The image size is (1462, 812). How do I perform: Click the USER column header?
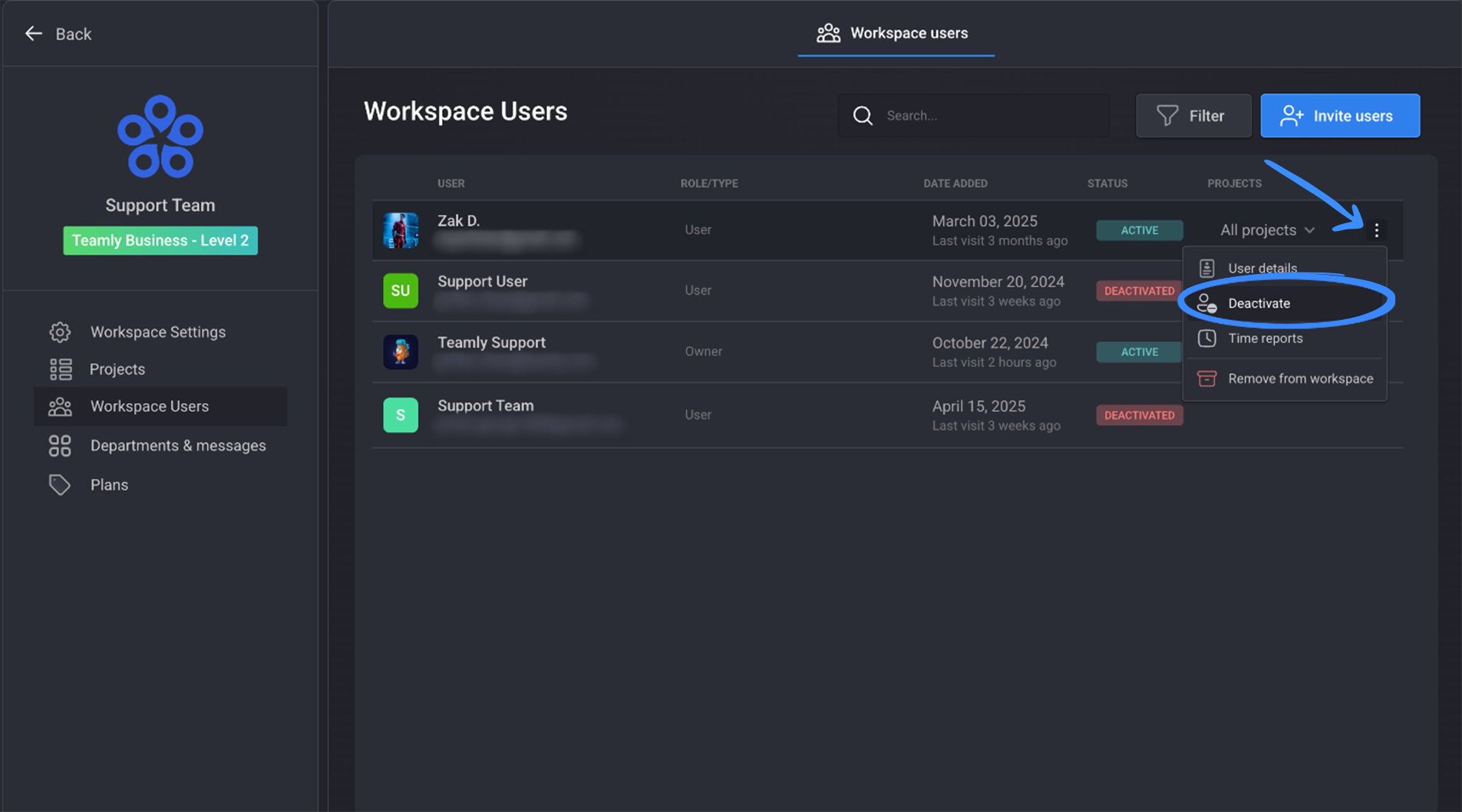click(x=450, y=183)
